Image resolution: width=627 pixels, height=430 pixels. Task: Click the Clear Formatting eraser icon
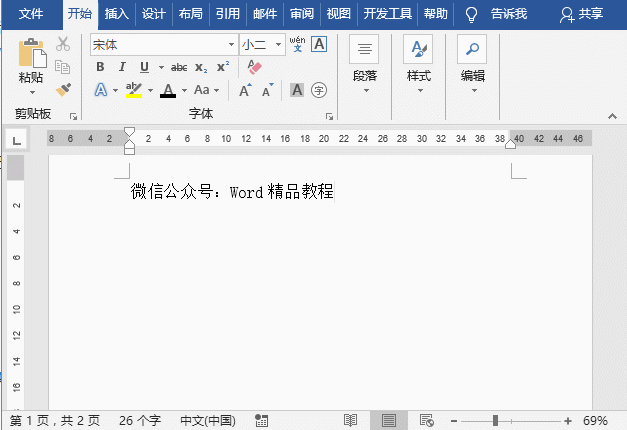(x=253, y=67)
